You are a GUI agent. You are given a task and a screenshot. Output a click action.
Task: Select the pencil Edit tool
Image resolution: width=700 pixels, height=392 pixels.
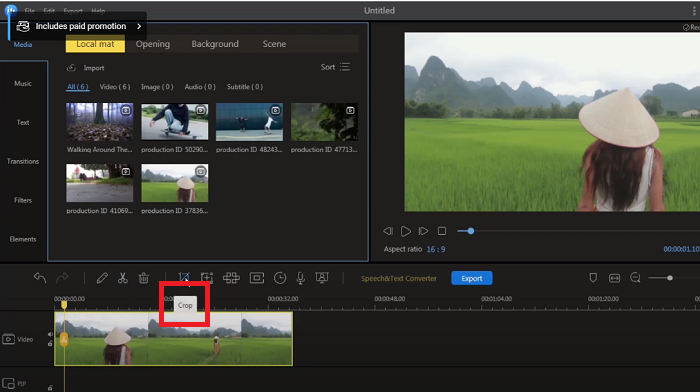[x=102, y=278]
